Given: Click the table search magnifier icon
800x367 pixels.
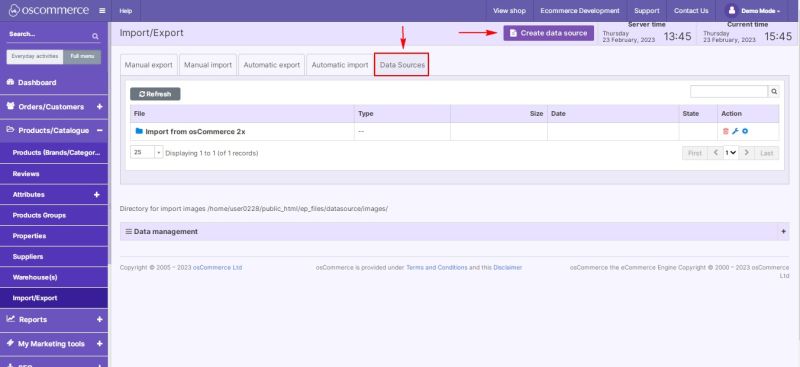Looking at the screenshot, I should tap(774, 91).
